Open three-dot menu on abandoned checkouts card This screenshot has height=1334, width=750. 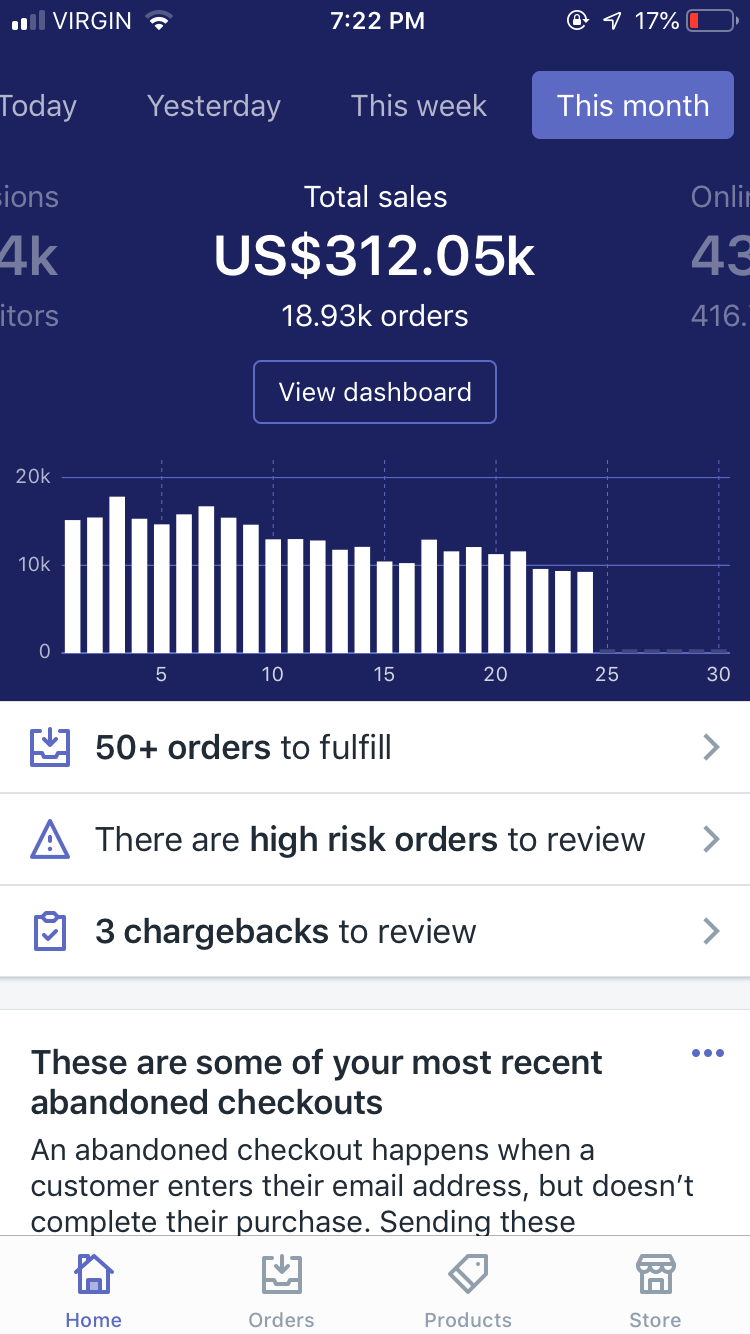[x=707, y=1053]
